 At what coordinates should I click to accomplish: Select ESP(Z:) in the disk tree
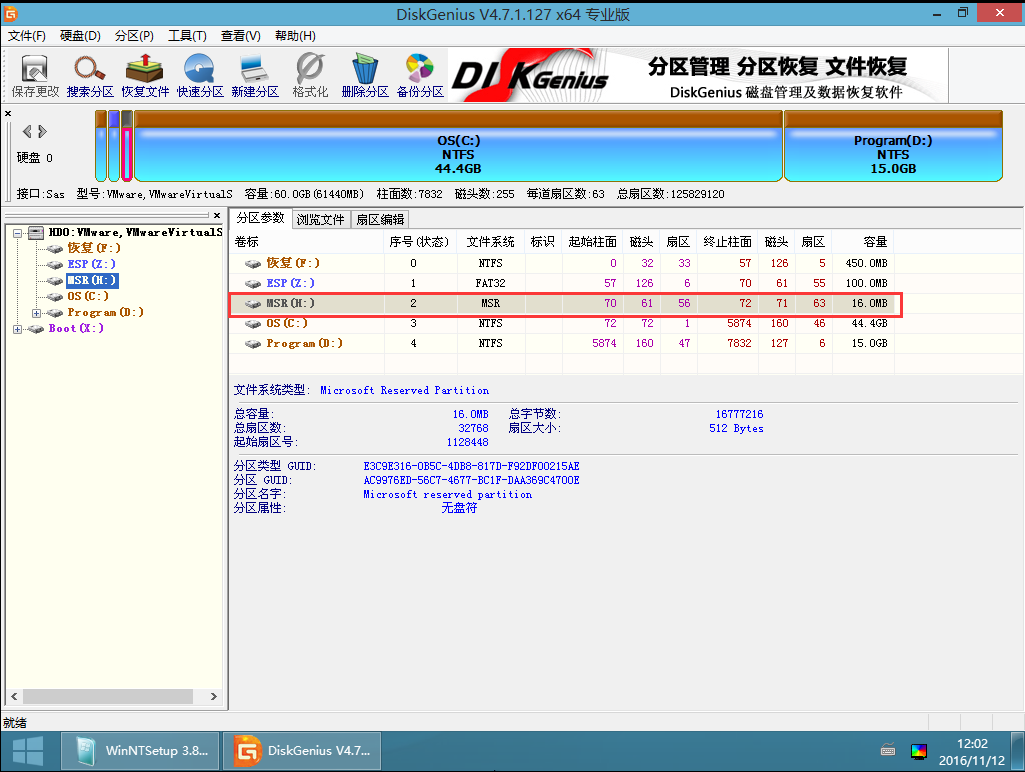pyautogui.click(x=92, y=264)
